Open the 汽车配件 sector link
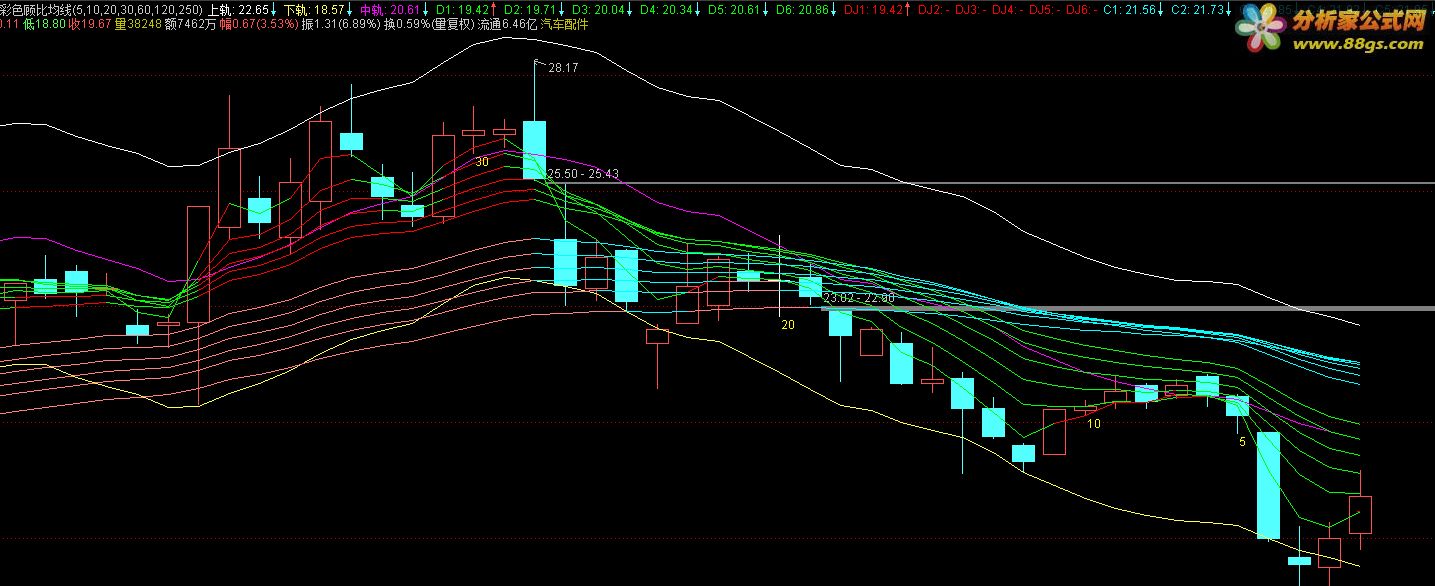The height and width of the screenshot is (586, 1435). [x=564, y=24]
